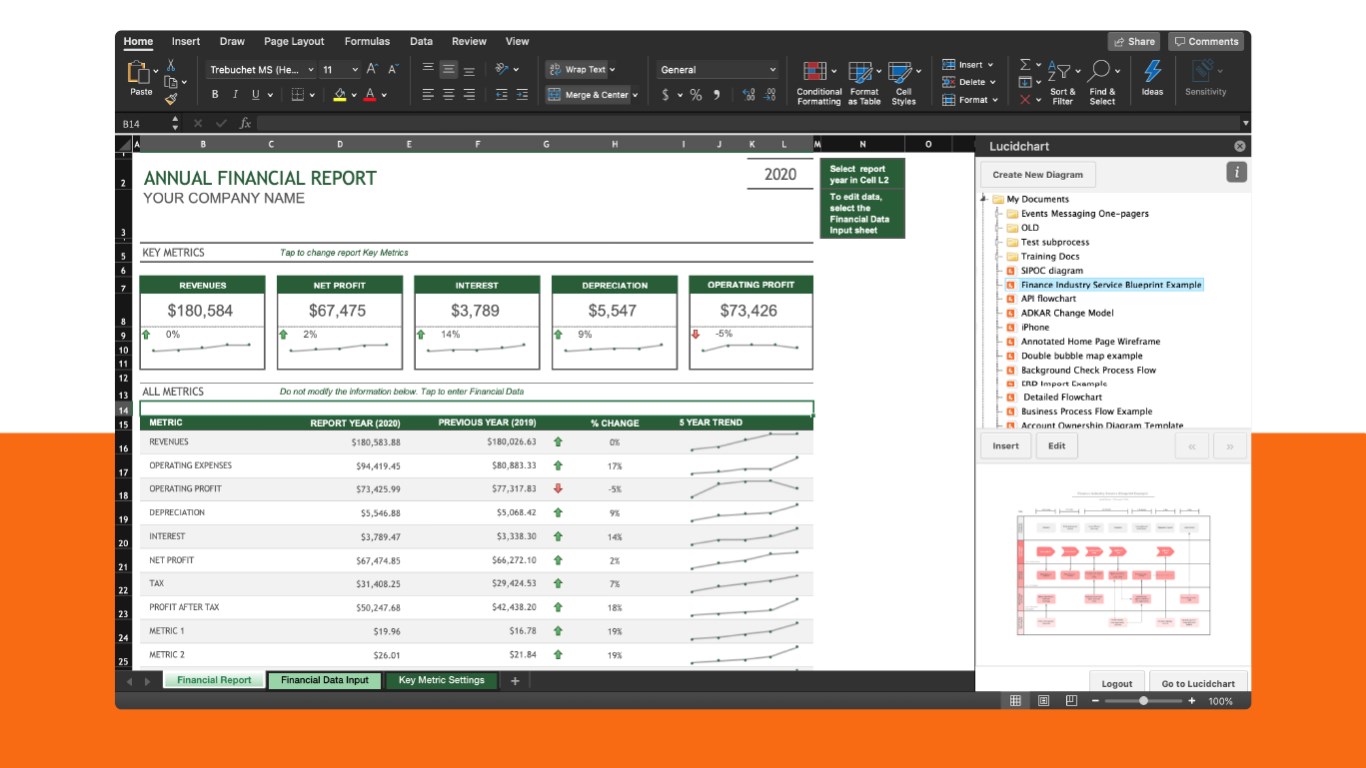Decrease the indent
Screen dimensions: 1366x768
[500, 94]
